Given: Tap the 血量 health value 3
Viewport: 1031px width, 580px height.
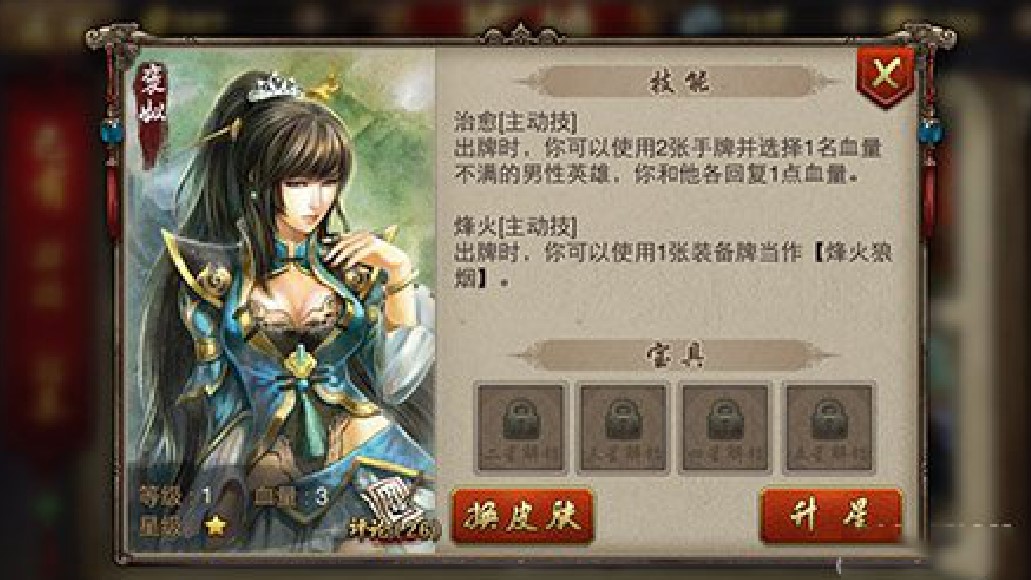Looking at the screenshot, I should point(322,496).
